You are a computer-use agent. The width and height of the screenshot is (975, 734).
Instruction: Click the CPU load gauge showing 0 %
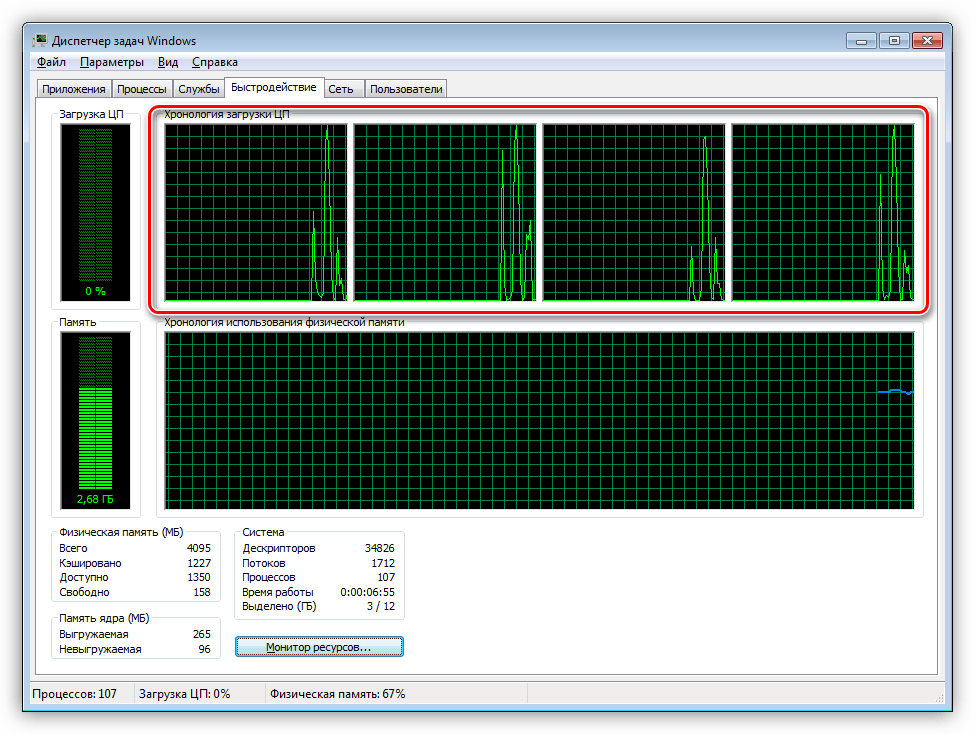[95, 212]
